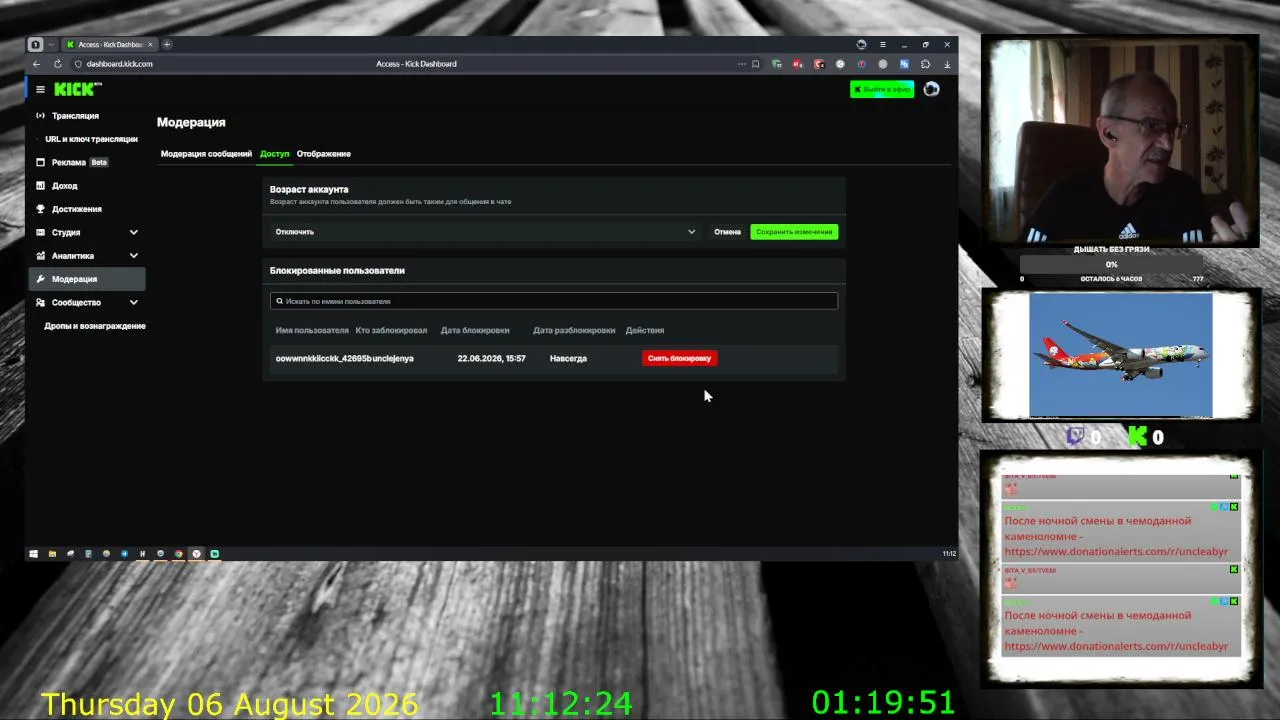Open a new browser tab
The image size is (1280, 720).
[x=167, y=44]
